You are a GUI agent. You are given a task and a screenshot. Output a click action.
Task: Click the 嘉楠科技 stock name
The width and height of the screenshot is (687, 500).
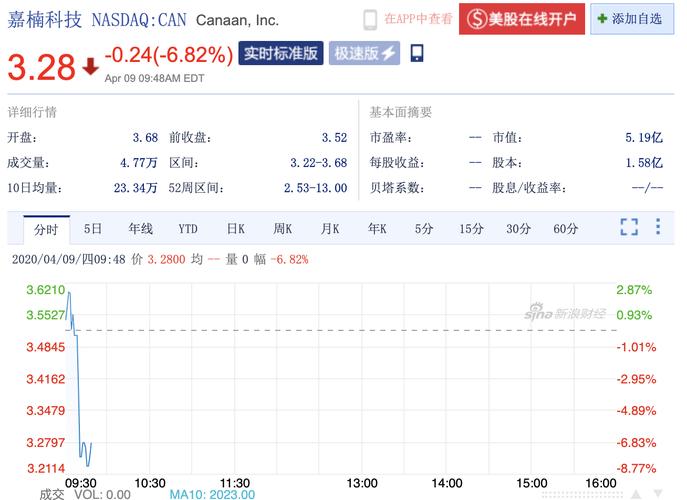pyautogui.click(x=45, y=20)
